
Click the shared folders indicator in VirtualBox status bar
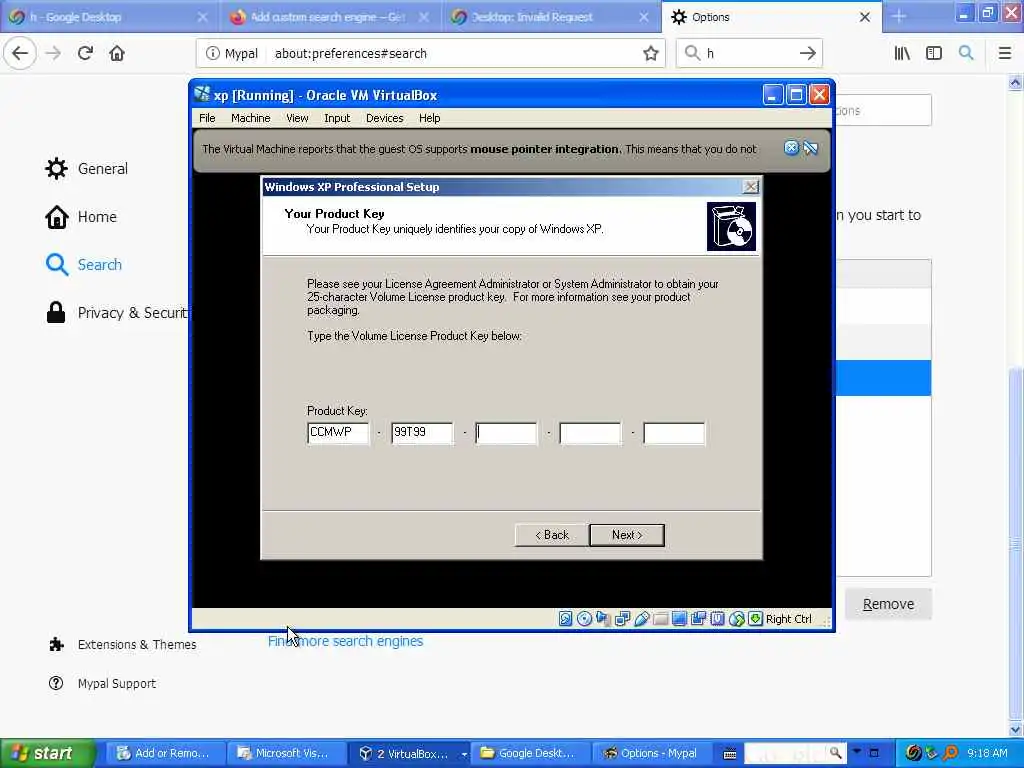pyautogui.click(x=660, y=618)
